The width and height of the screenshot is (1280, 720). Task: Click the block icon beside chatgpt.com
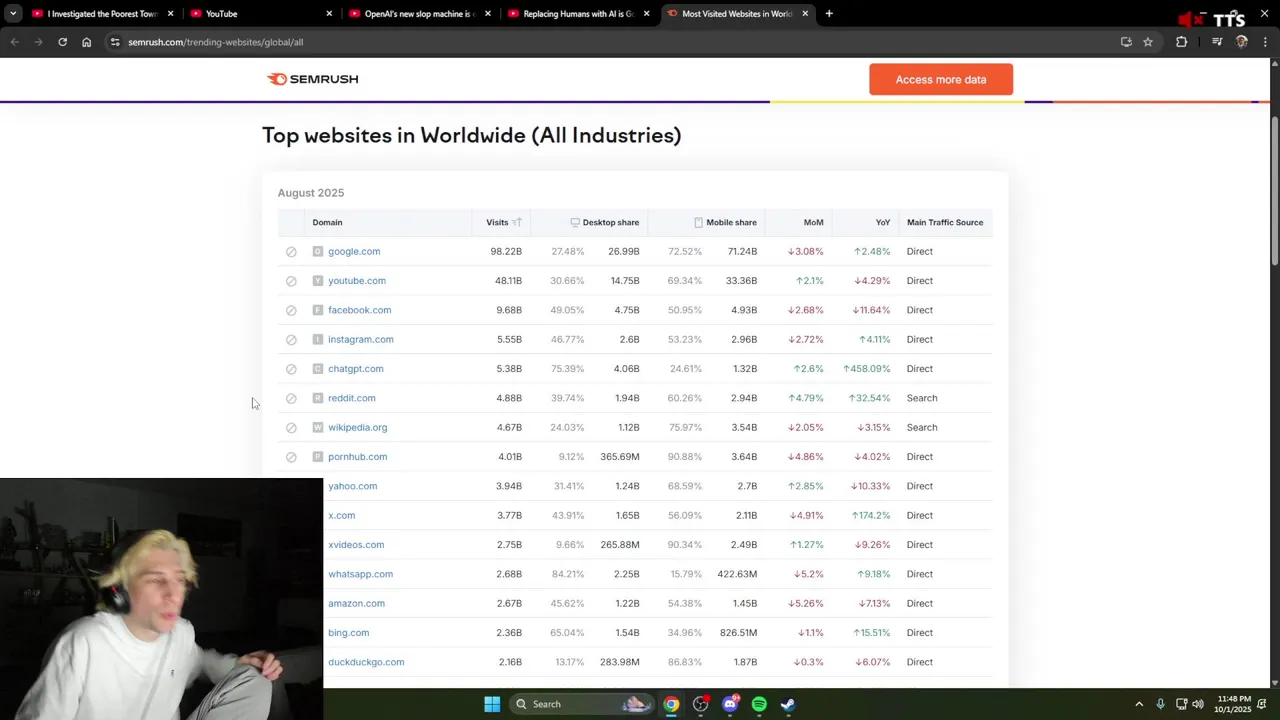(x=291, y=369)
